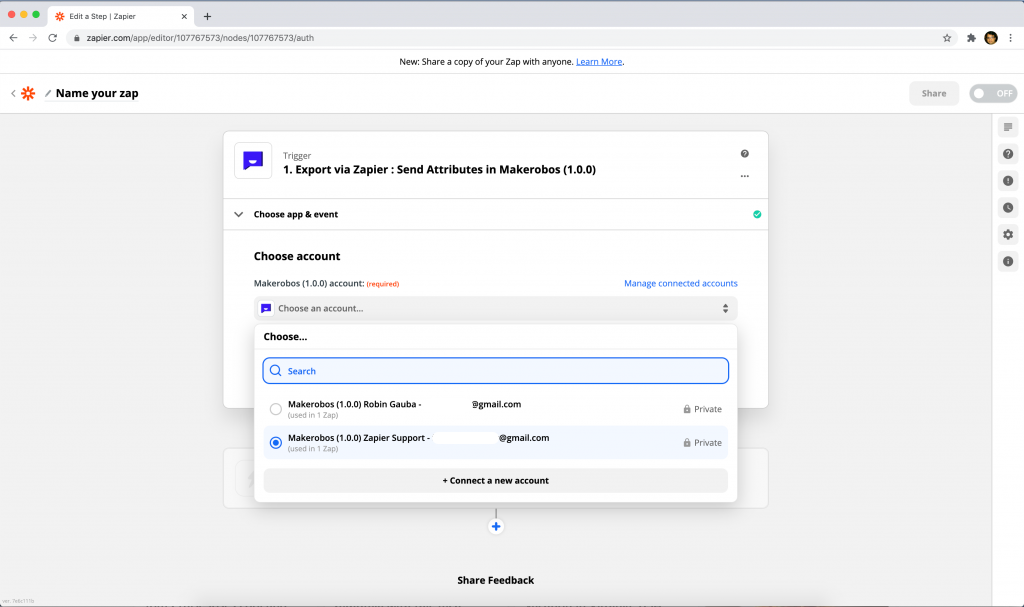Click the Zapier logo icon
The image size is (1024, 607).
28,93
